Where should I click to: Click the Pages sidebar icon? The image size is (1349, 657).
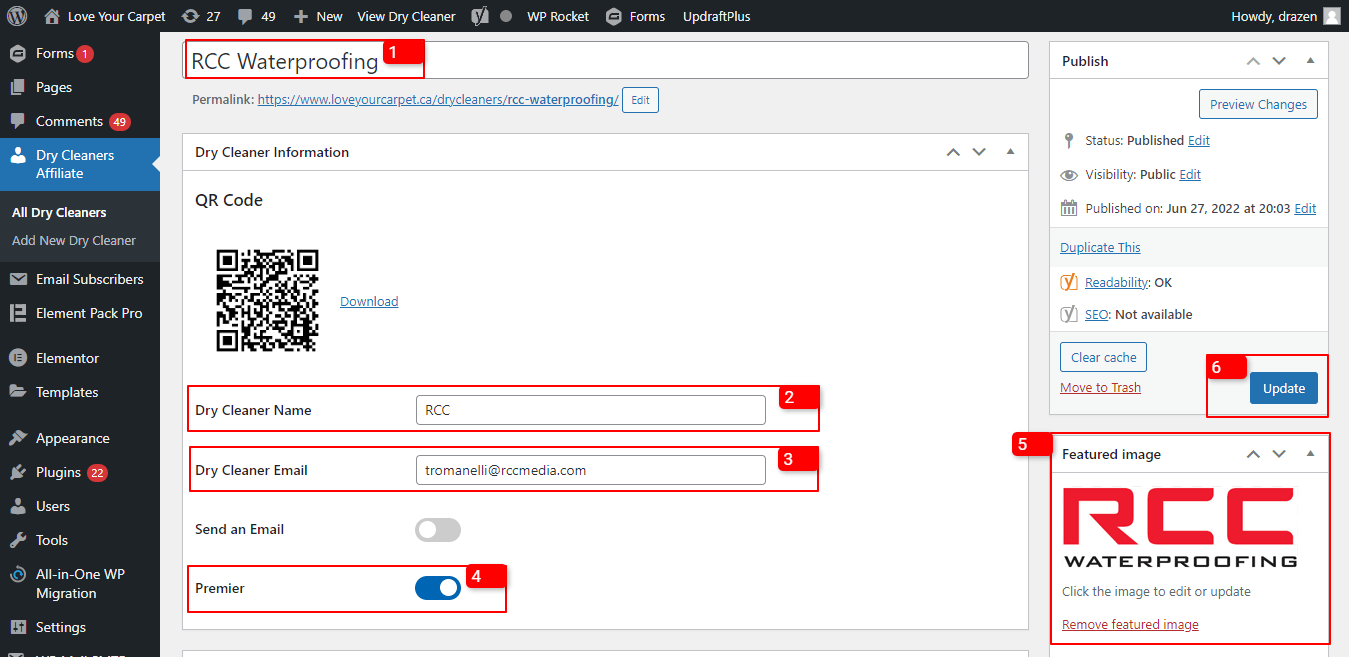(18, 87)
